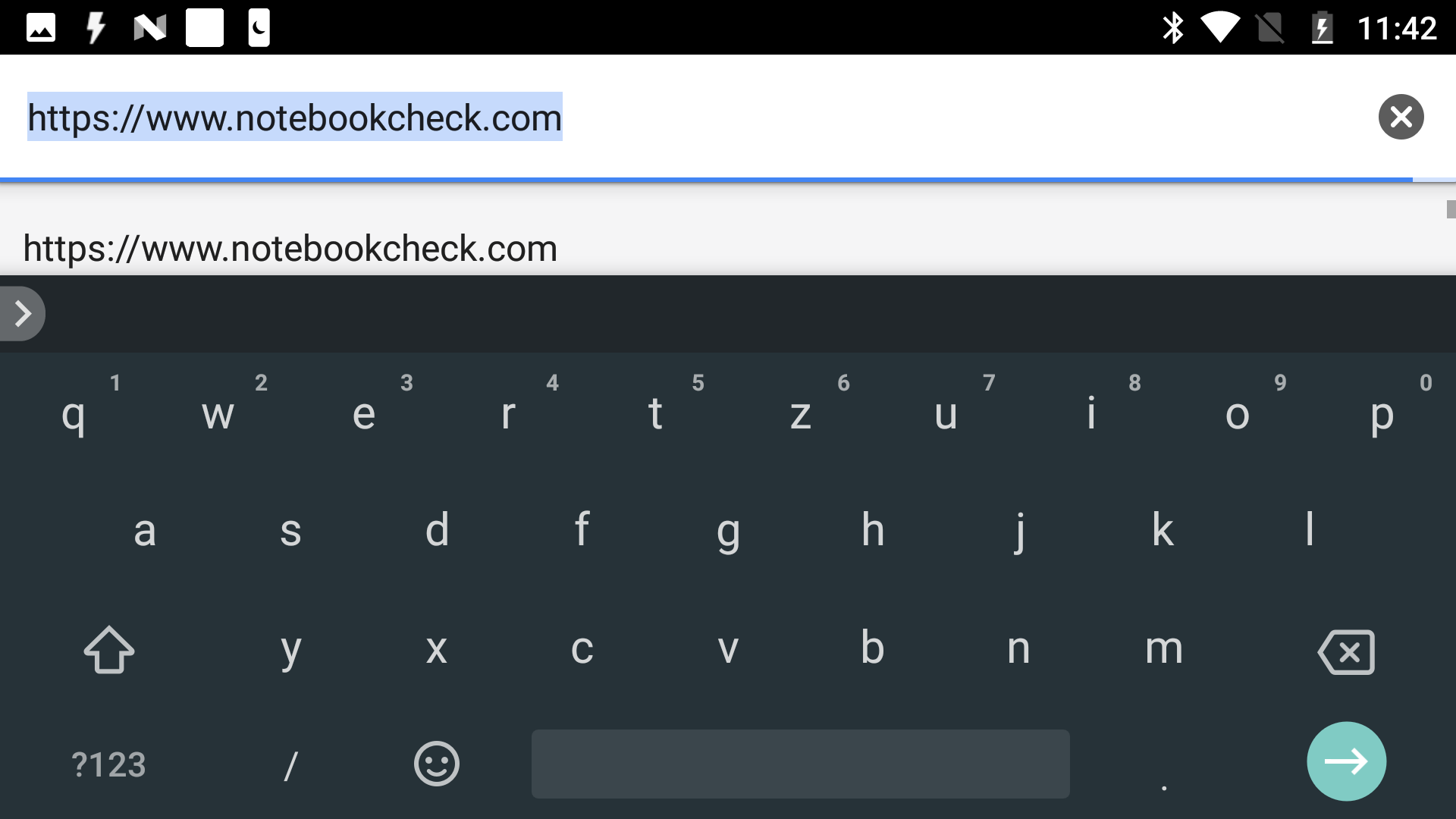Tap the gallery image notification icon
The width and height of the screenshot is (1456, 819).
tap(41, 28)
